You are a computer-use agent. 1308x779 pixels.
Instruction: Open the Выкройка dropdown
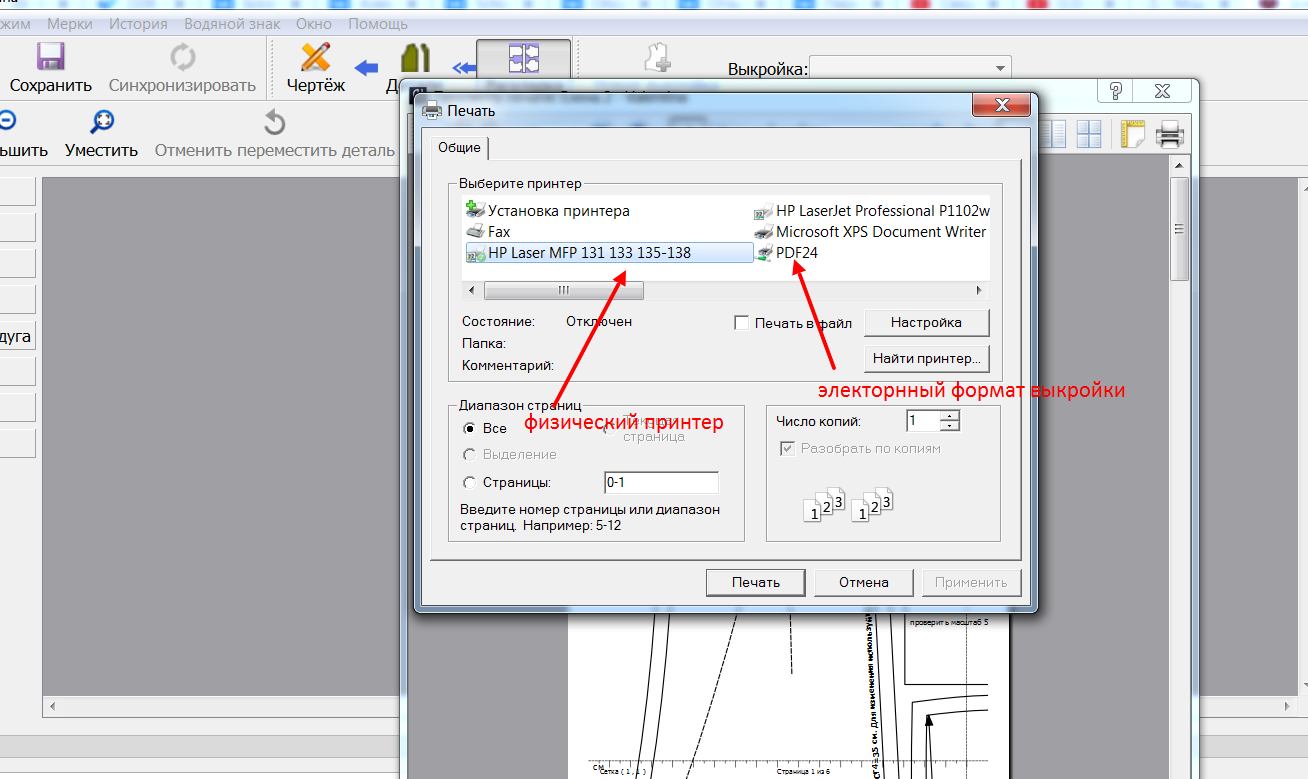tap(1000, 69)
